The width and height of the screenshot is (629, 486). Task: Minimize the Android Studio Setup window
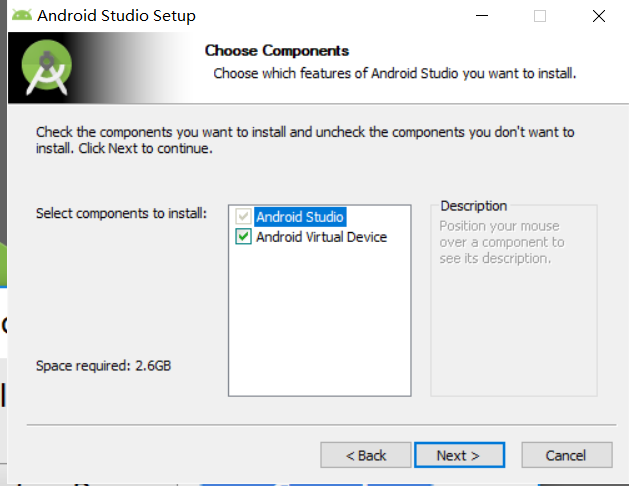click(482, 16)
